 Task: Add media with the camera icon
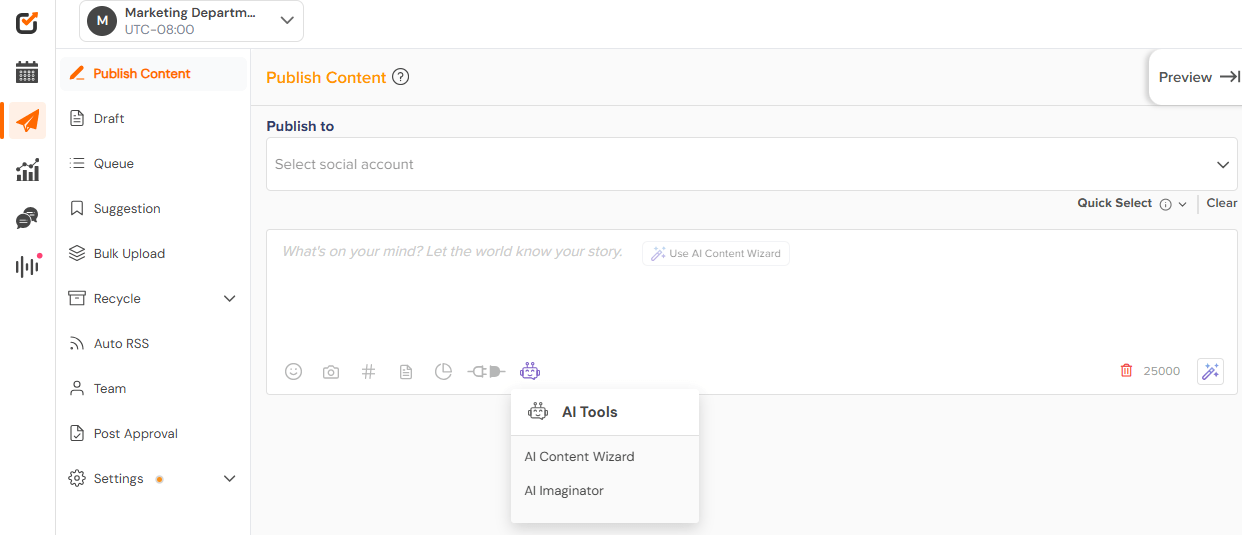(x=331, y=372)
